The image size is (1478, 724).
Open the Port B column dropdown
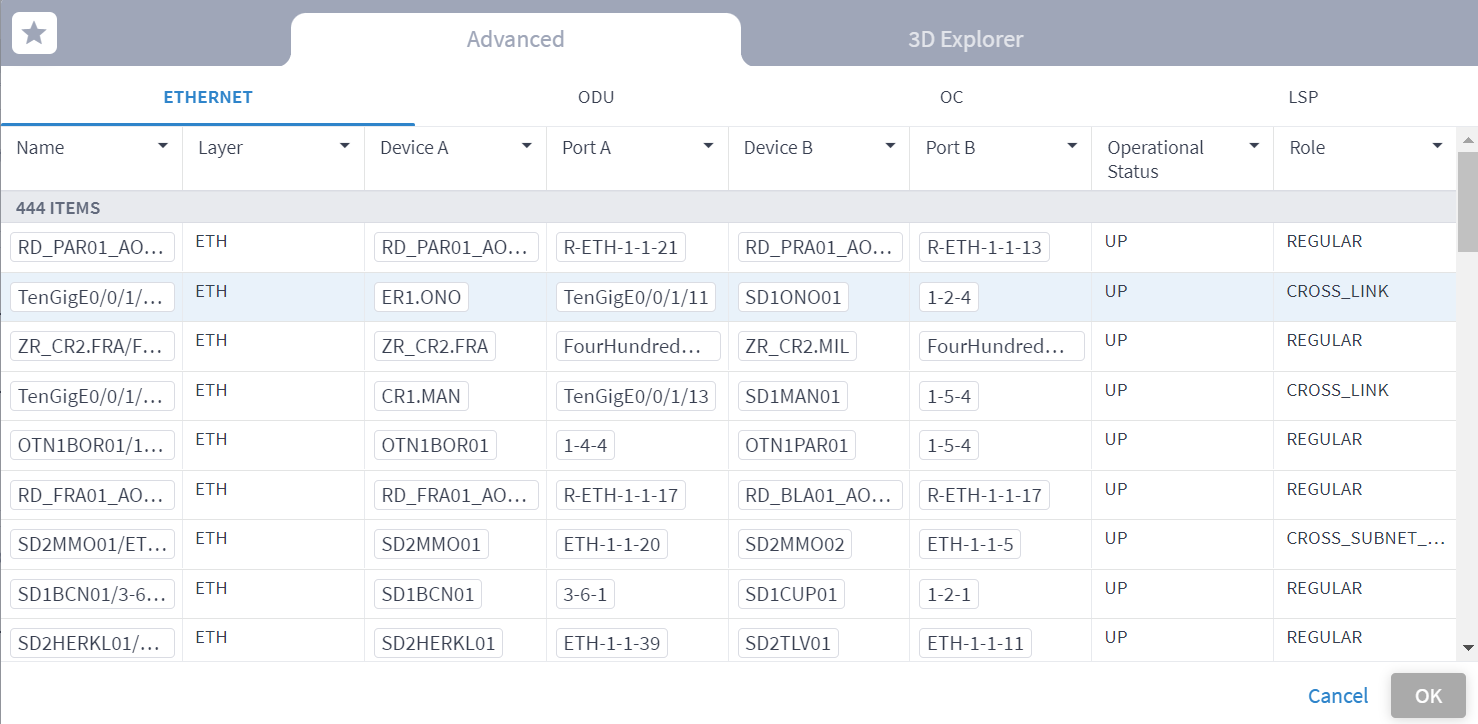coord(1072,146)
